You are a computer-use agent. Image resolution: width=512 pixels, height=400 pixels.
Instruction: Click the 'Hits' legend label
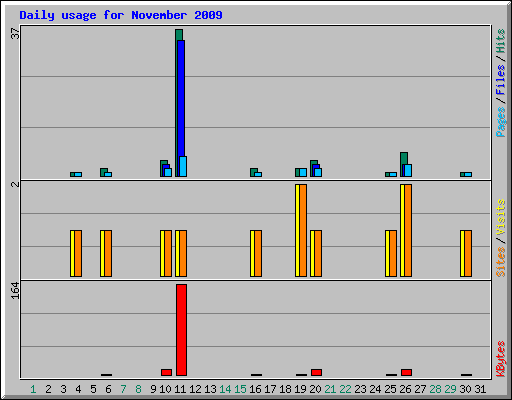pyautogui.click(x=500, y=41)
